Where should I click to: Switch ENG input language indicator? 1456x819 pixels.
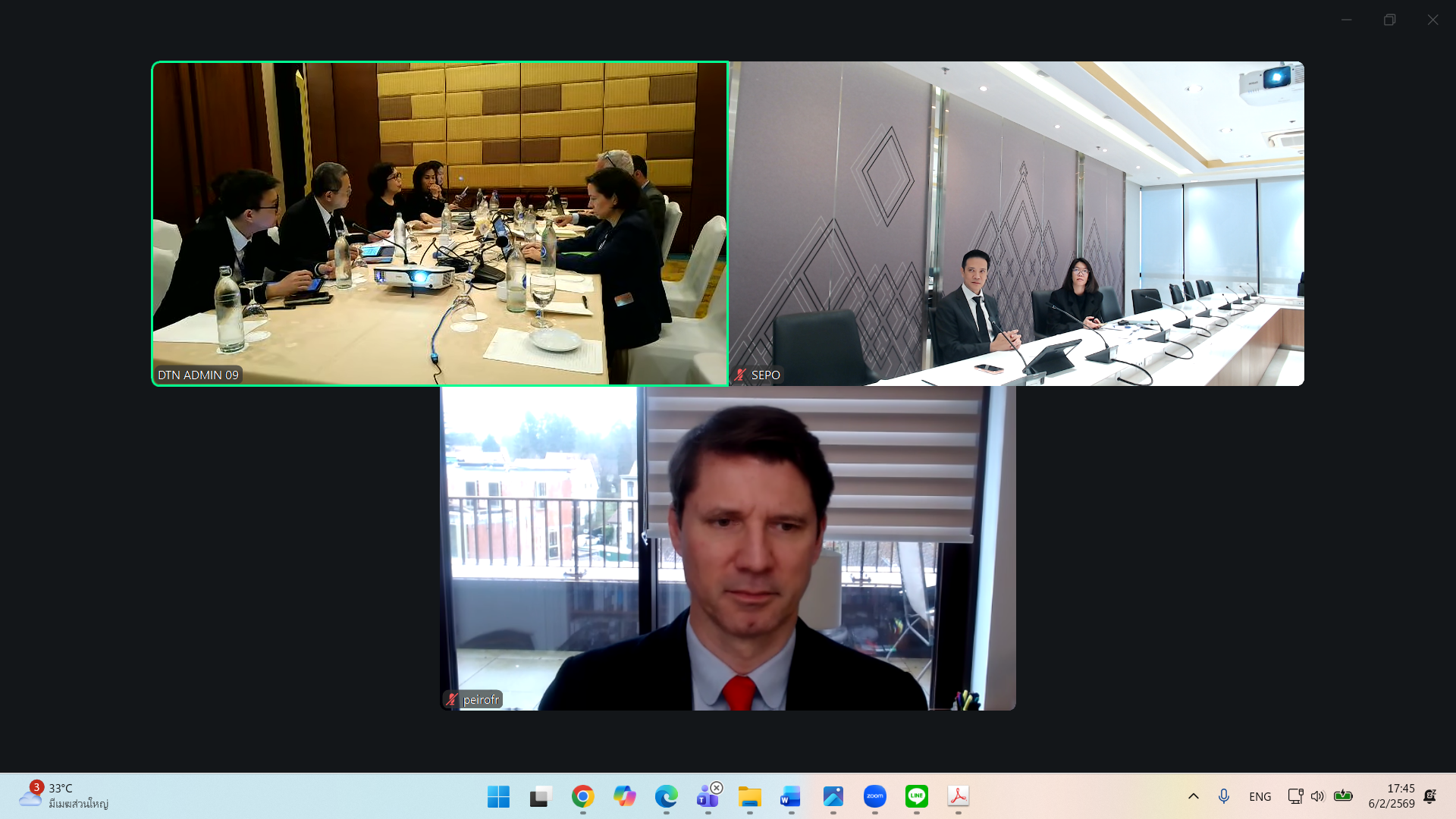[x=1260, y=796]
